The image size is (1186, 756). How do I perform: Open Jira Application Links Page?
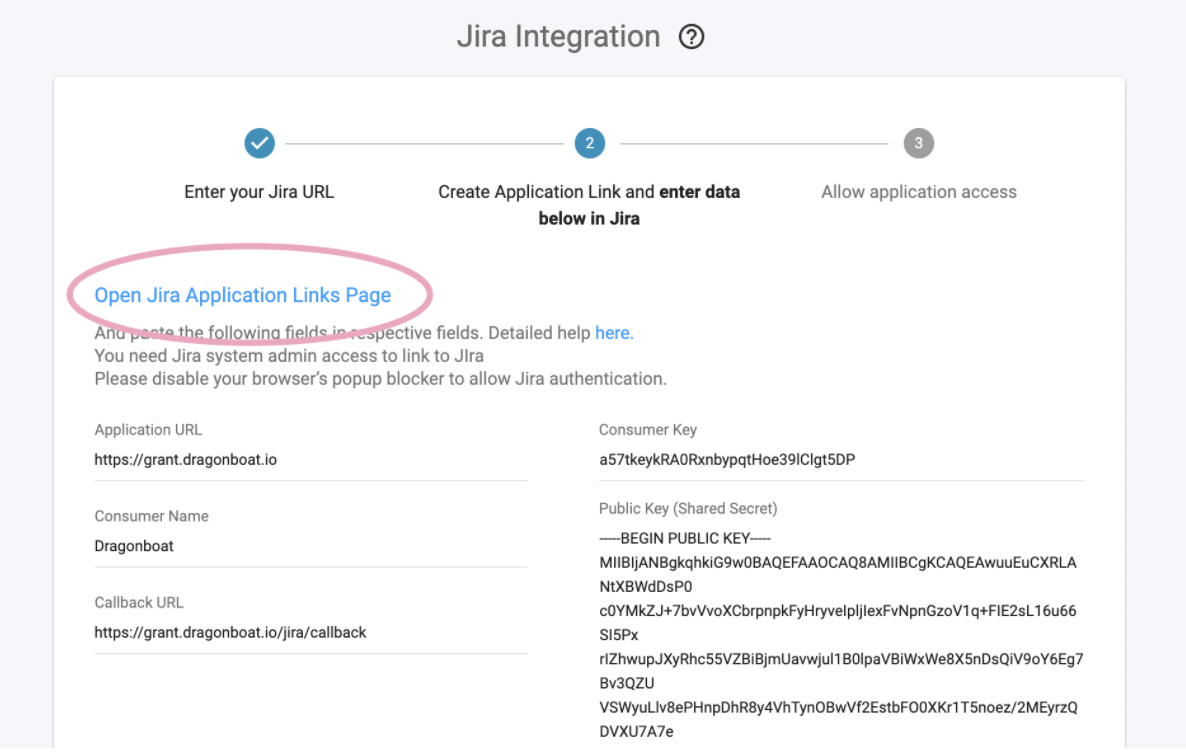click(243, 295)
